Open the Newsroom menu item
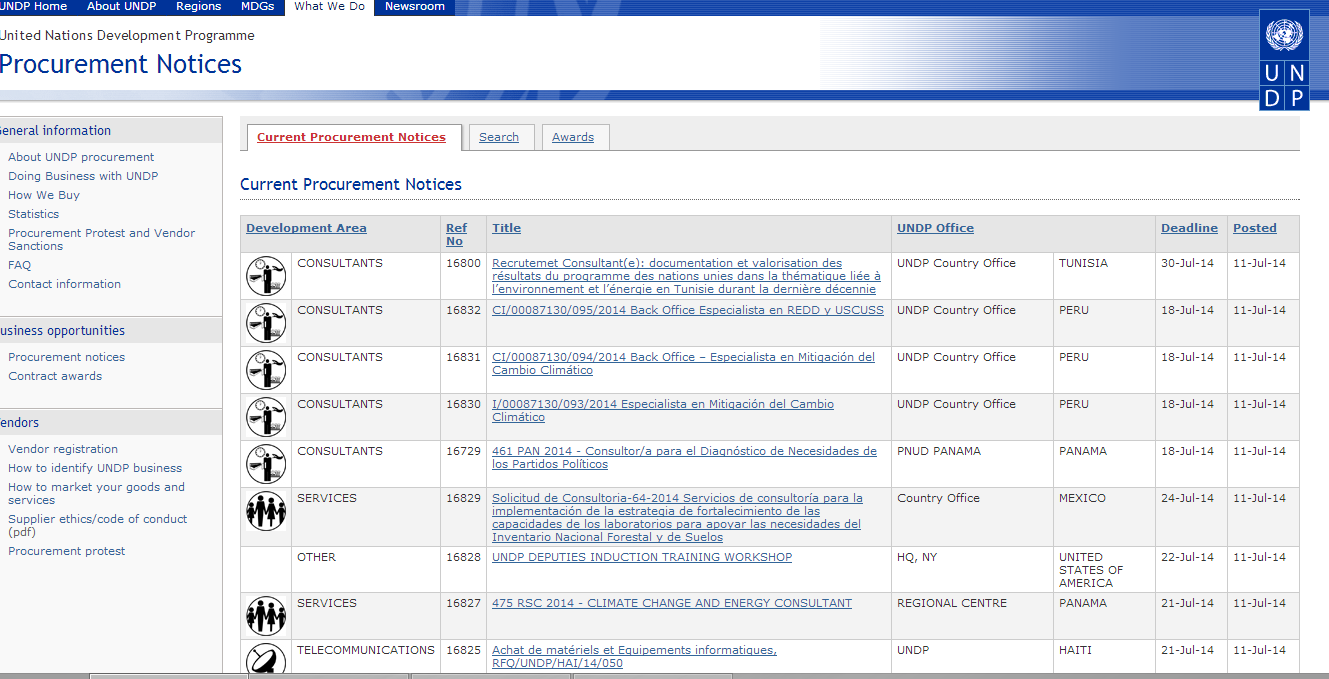Image resolution: width=1329 pixels, height=679 pixels. coord(415,6)
